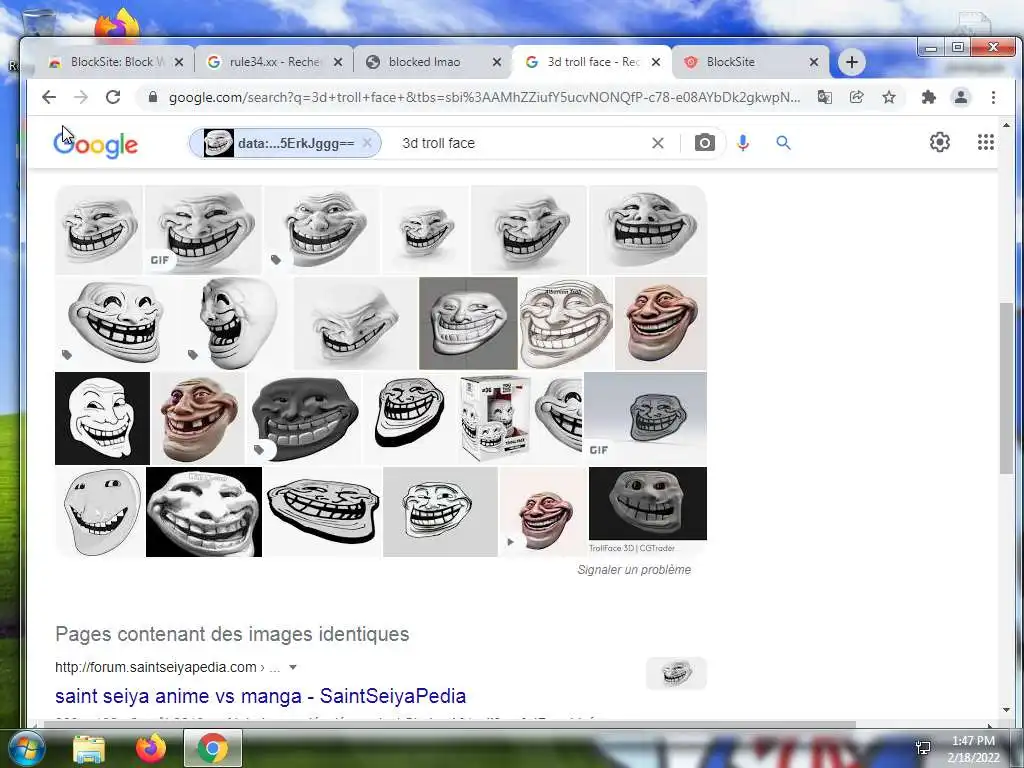This screenshot has height=768, width=1024.
Task: Start voice search with the microphone icon
Action: click(x=743, y=142)
